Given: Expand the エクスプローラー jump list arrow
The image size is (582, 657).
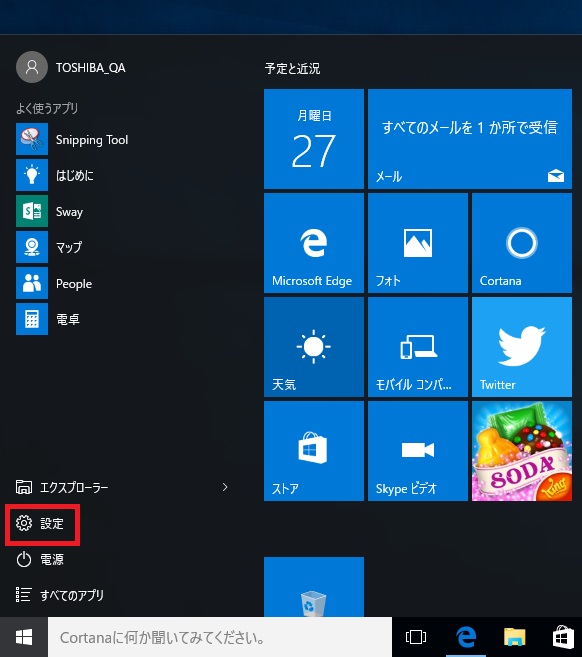Looking at the screenshot, I should point(225,487).
